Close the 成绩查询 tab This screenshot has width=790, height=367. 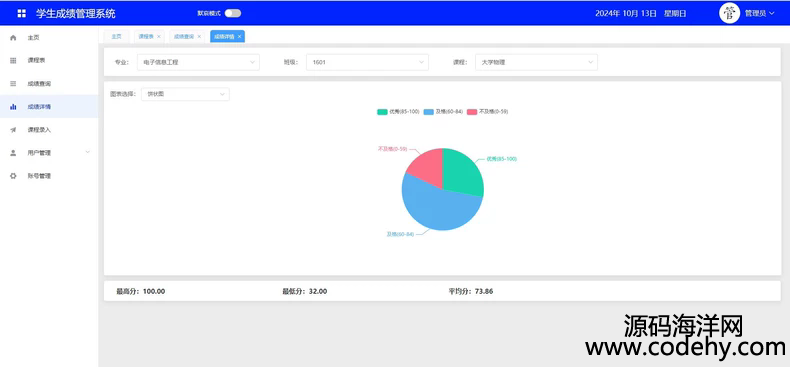tap(199, 37)
